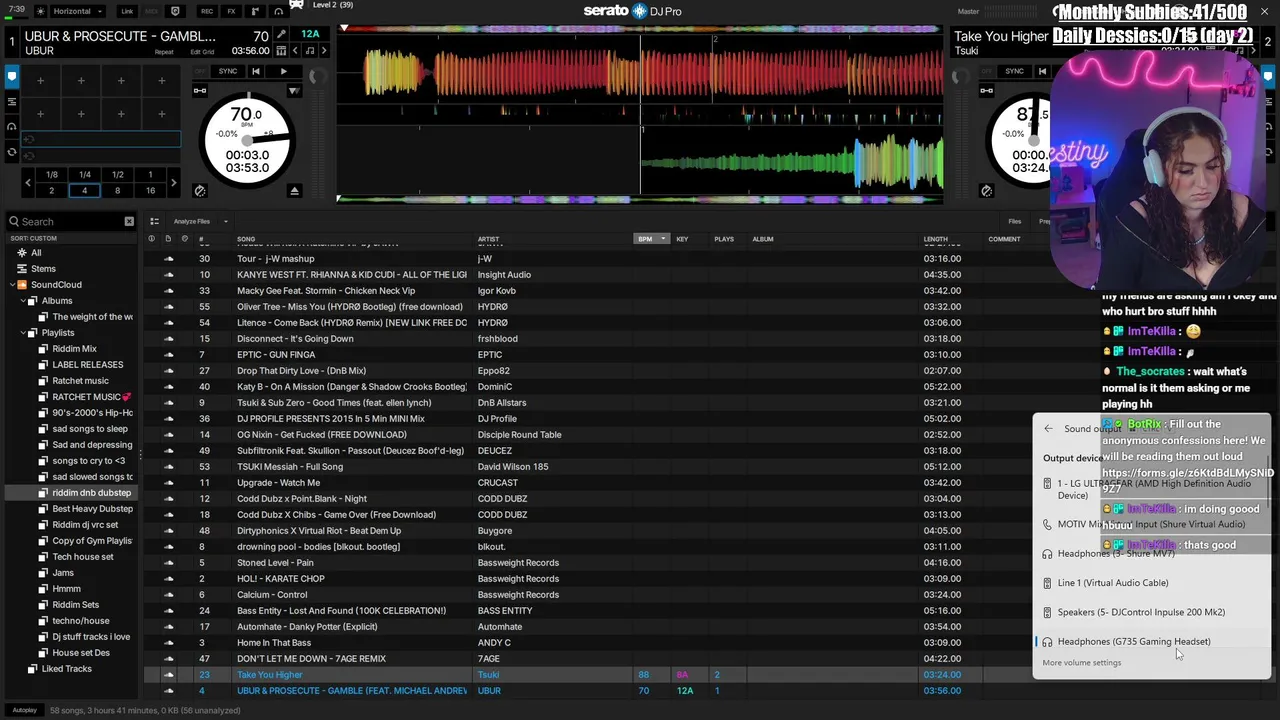The height and width of the screenshot is (720, 1280).
Task: Select deck 1 auto-loop refresh tab icon
Action: point(11,152)
